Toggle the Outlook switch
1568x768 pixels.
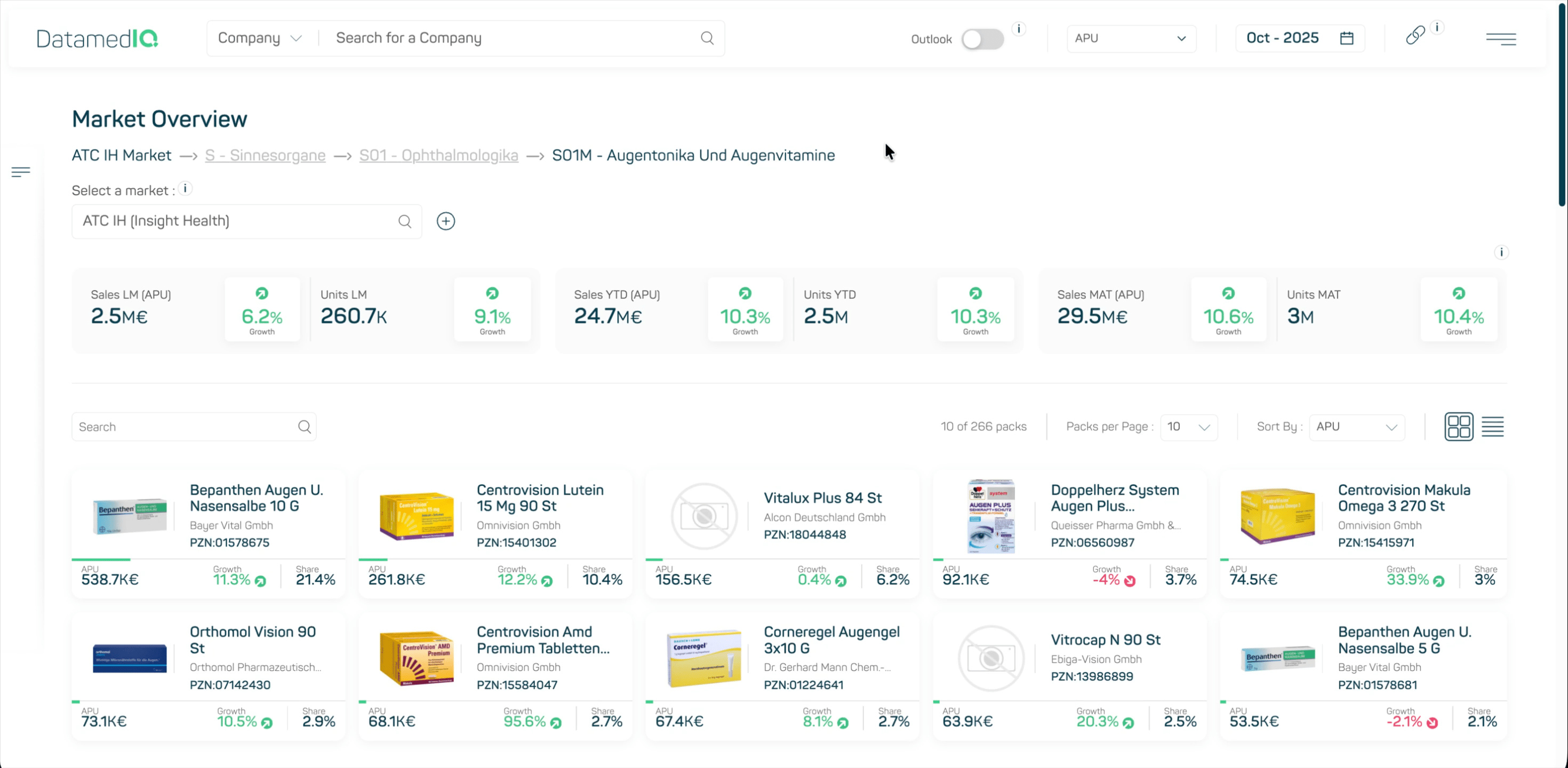982,39
